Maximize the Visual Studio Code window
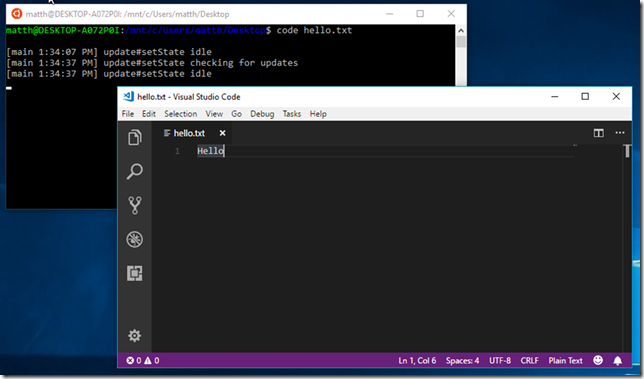Screen dimensions: 644x379 [x=585, y=96]
